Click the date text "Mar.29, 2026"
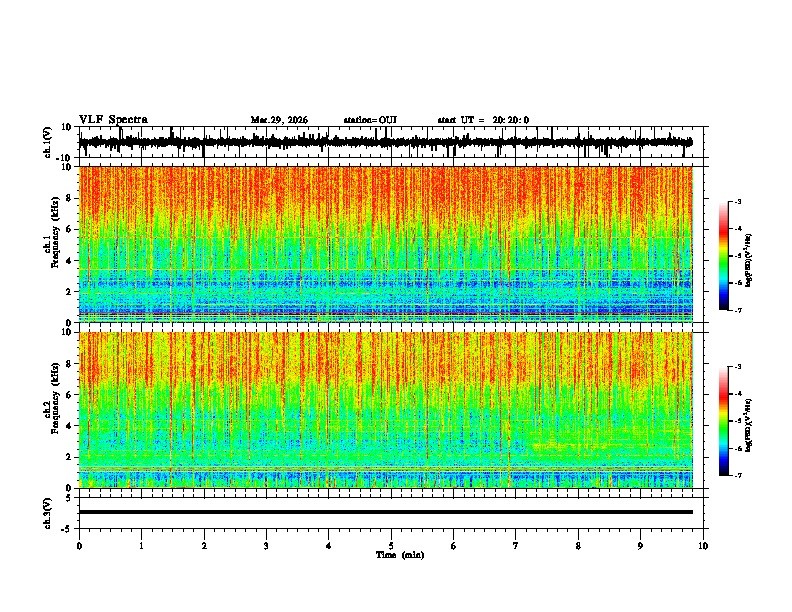Screen dimensions: 792x612 click(x=279, y=120)
